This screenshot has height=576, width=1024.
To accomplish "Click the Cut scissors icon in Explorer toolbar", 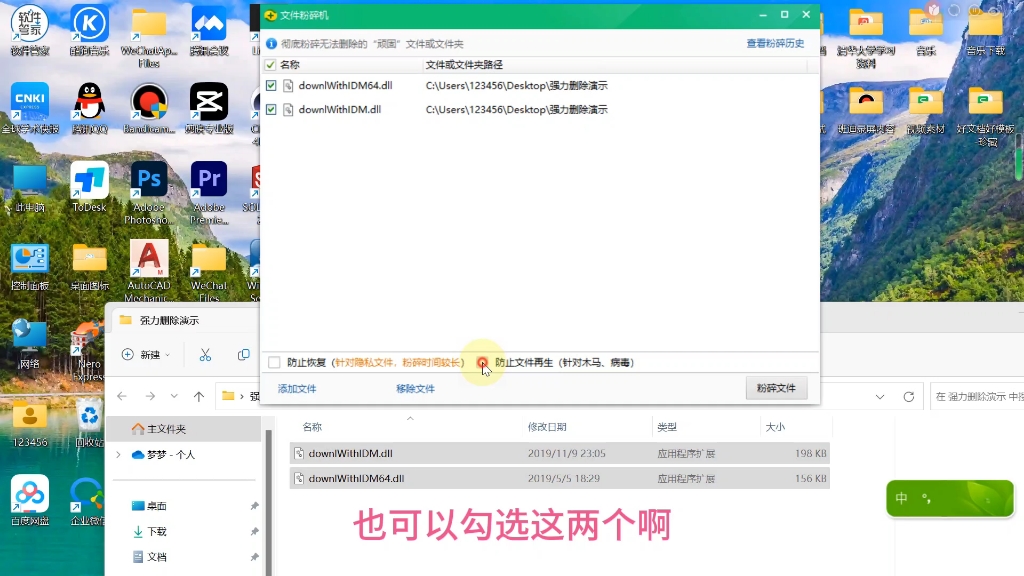I will 203,354.
